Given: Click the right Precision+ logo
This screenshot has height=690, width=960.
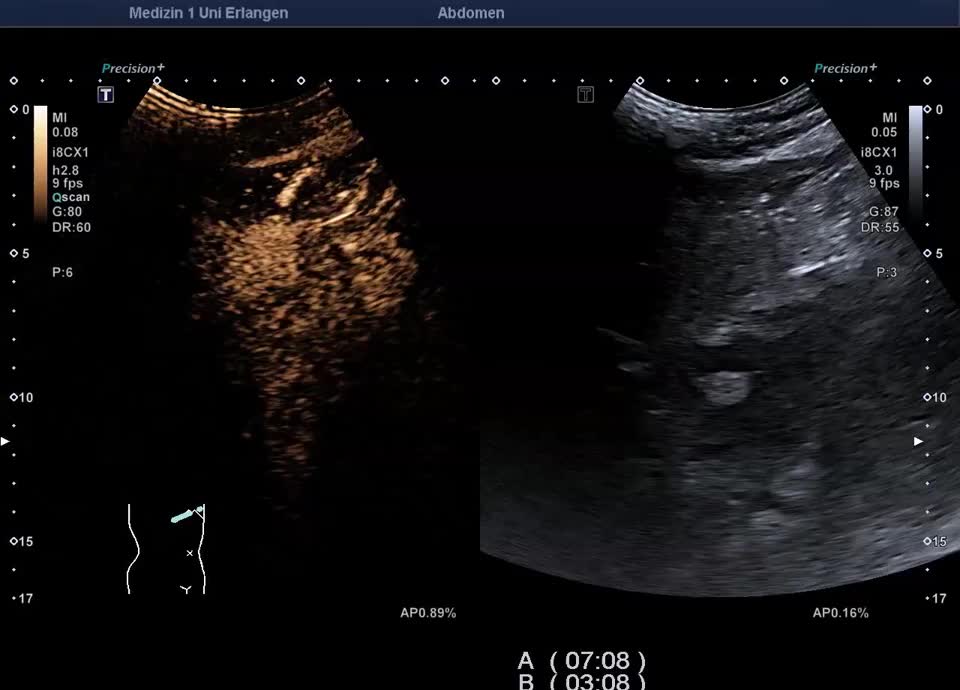Looking at the screenshot, I should point(845,69).
